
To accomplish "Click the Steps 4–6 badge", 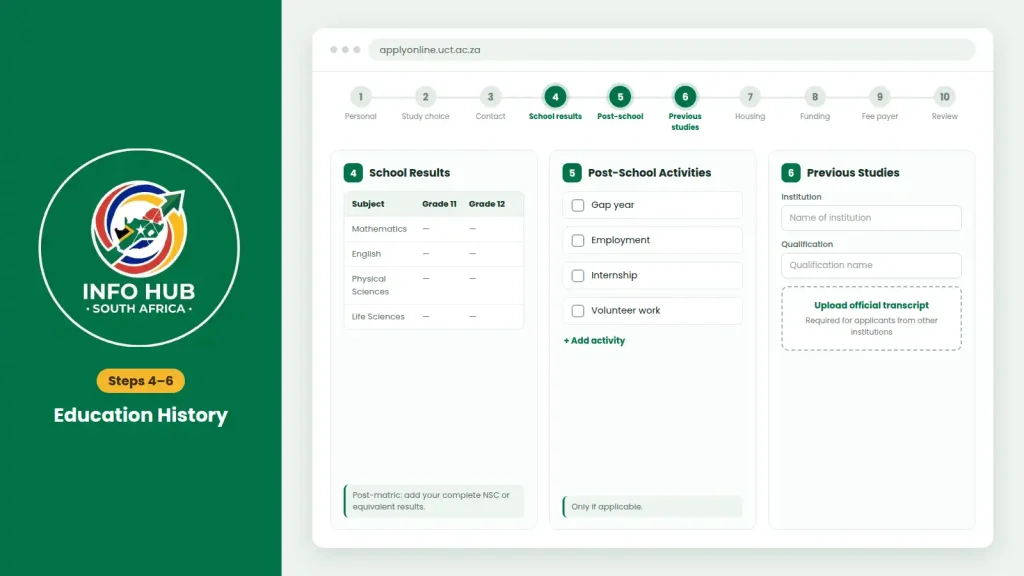I will 140,381.
